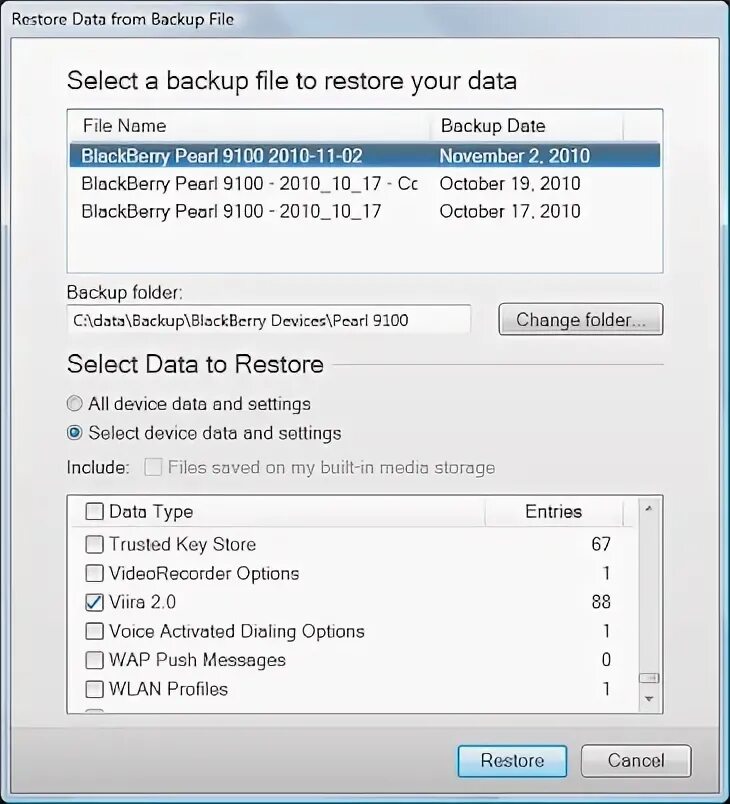Check the Trusted Key Store checkbox
Screen dimensions: 730x804
point(94,544)
